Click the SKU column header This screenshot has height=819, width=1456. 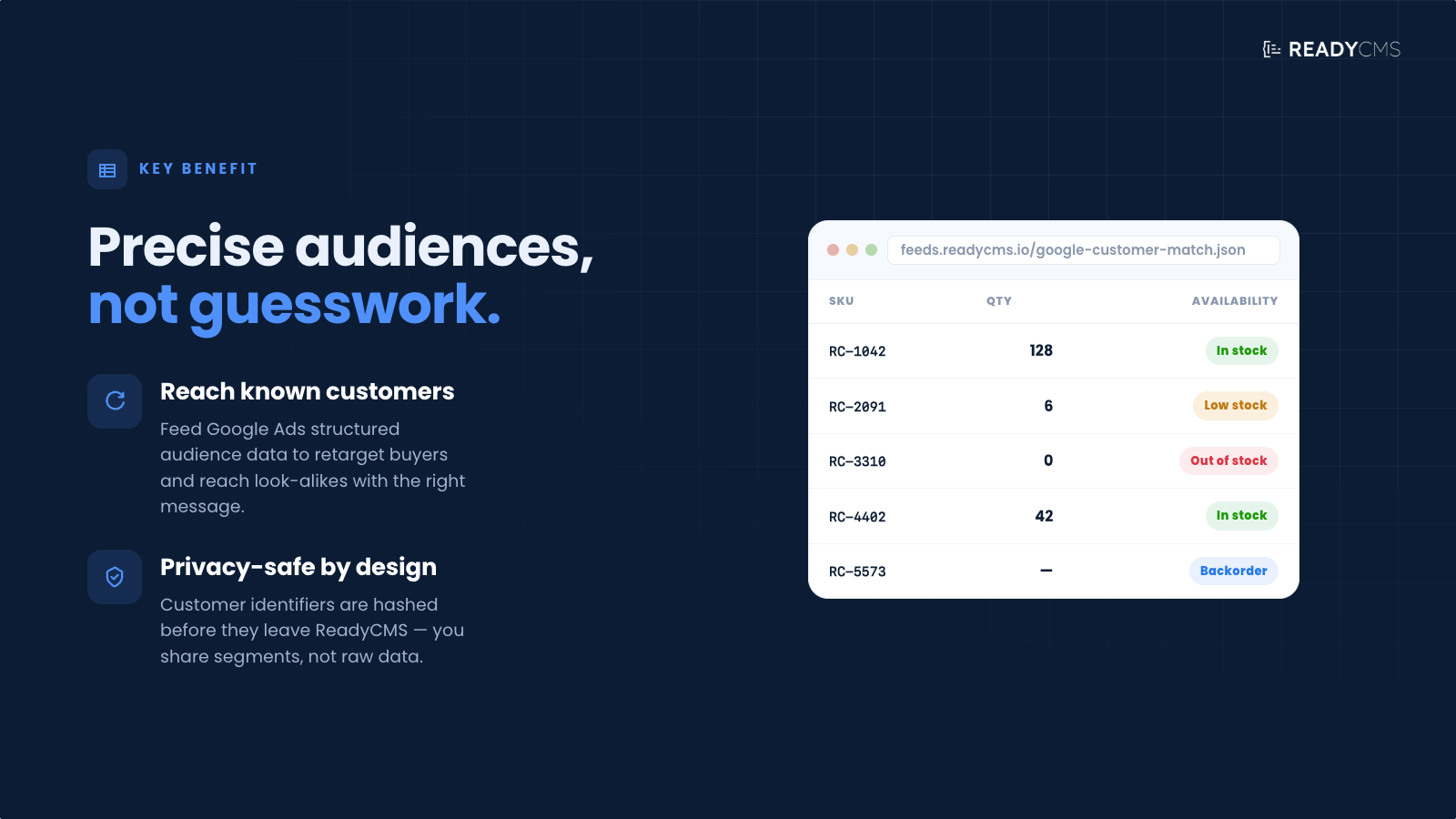coord(841,301)
